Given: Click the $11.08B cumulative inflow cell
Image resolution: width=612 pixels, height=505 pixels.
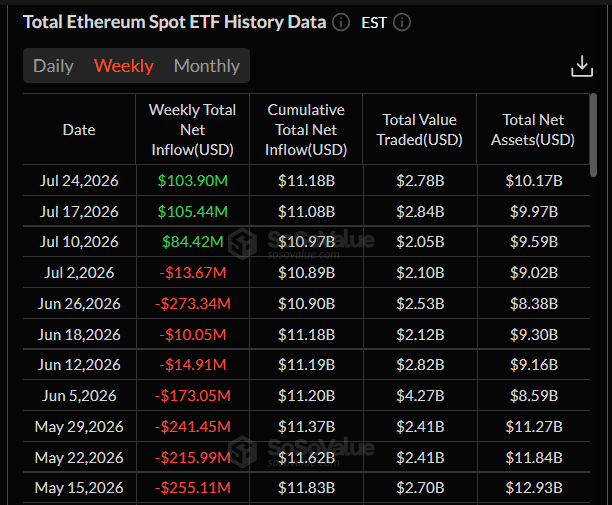Looking at the screenshot, I should (306, 212).
